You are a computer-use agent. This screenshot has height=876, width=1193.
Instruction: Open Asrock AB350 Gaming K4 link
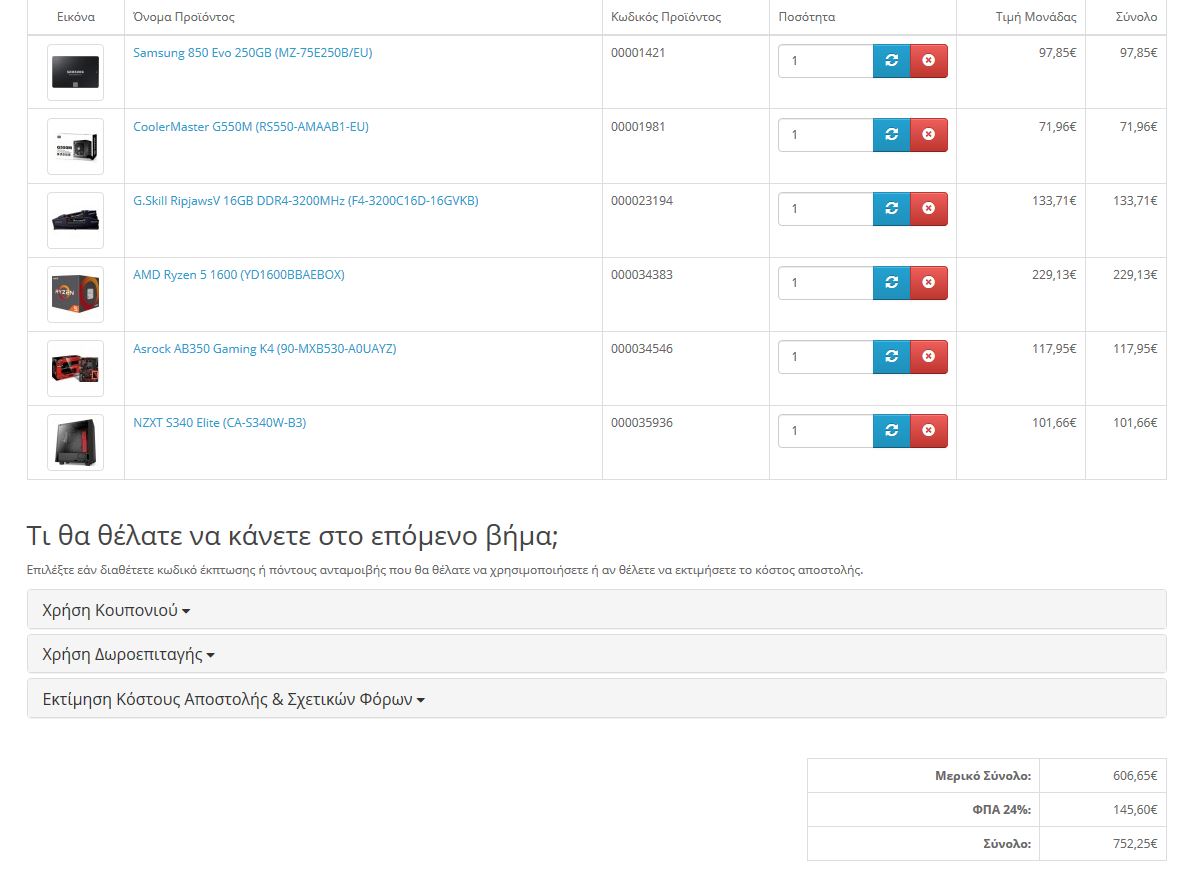(x=265, y=349)
